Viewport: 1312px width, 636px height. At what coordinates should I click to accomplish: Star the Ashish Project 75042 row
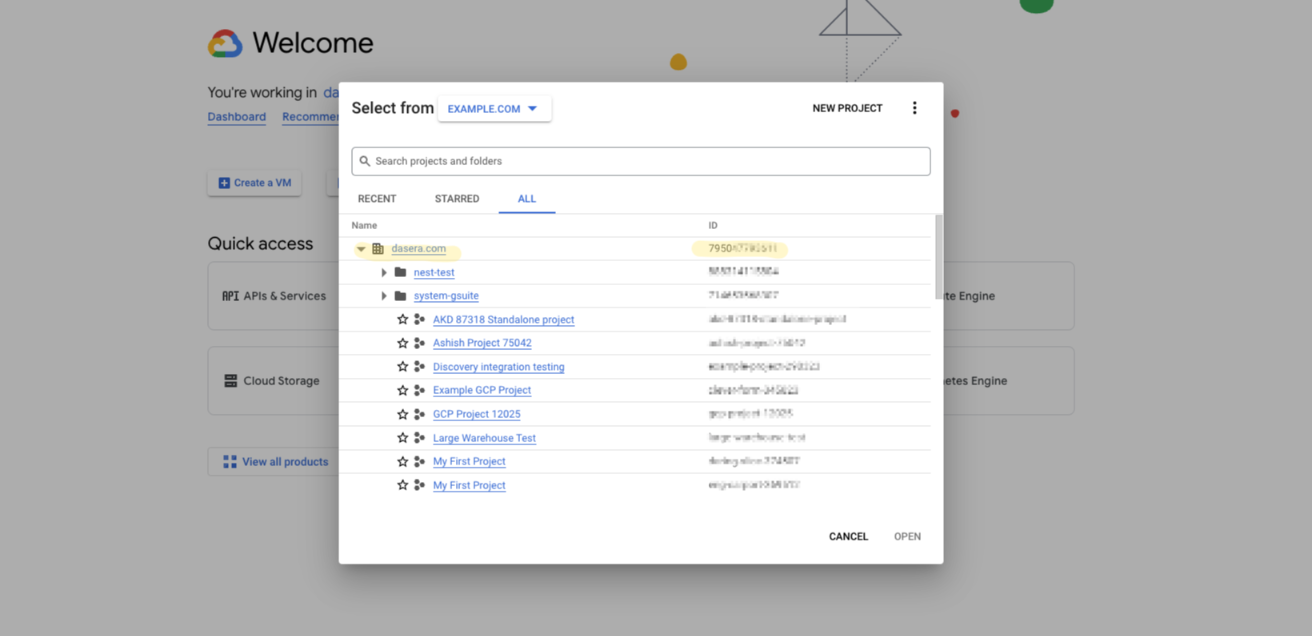[403, 343]
